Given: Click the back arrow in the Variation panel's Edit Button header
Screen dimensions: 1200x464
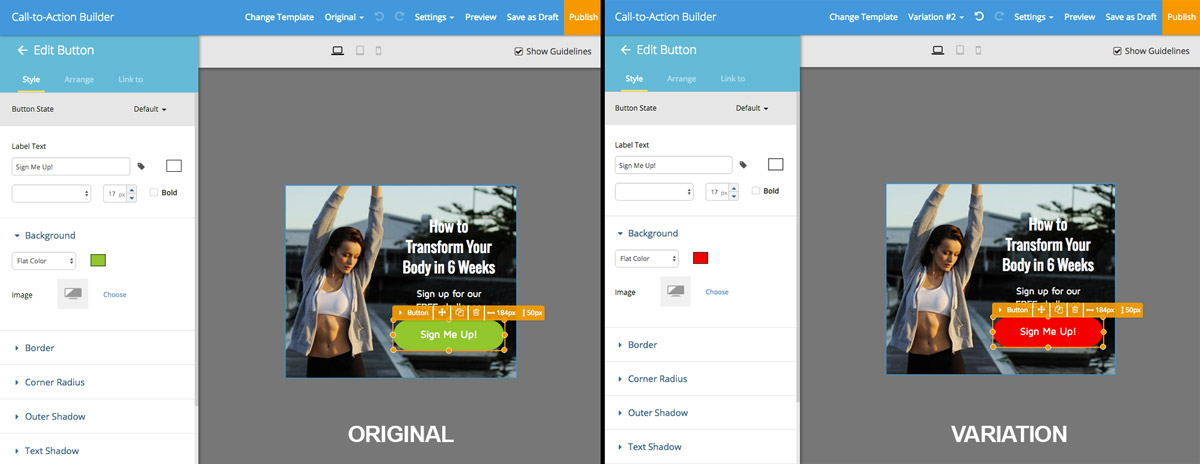Looking at the screenshot, I should click(625, 50).
